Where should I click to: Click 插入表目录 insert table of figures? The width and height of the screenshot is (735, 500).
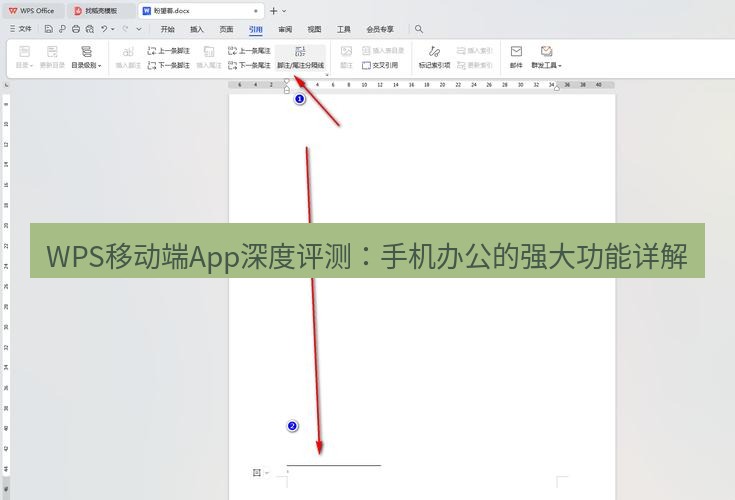(x=383, y=51)
